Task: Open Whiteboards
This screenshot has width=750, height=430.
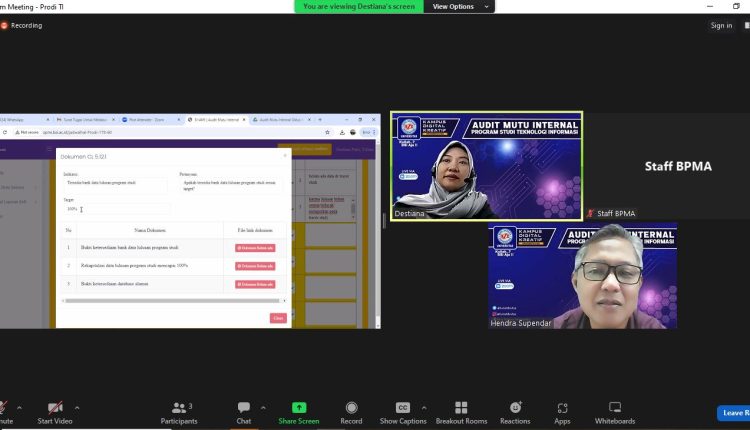Action: click(615, 413)
